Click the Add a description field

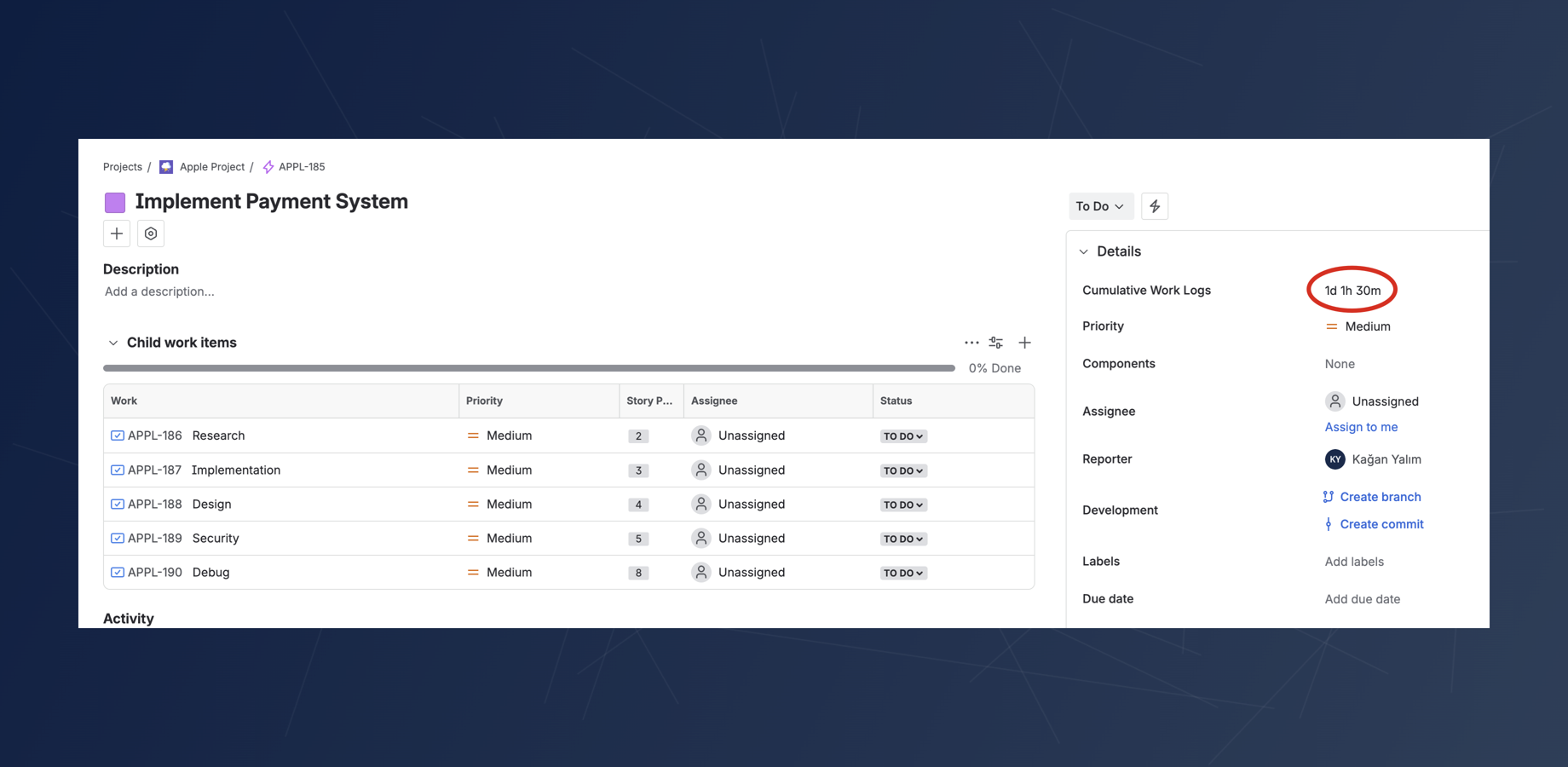tap(159, 291)
